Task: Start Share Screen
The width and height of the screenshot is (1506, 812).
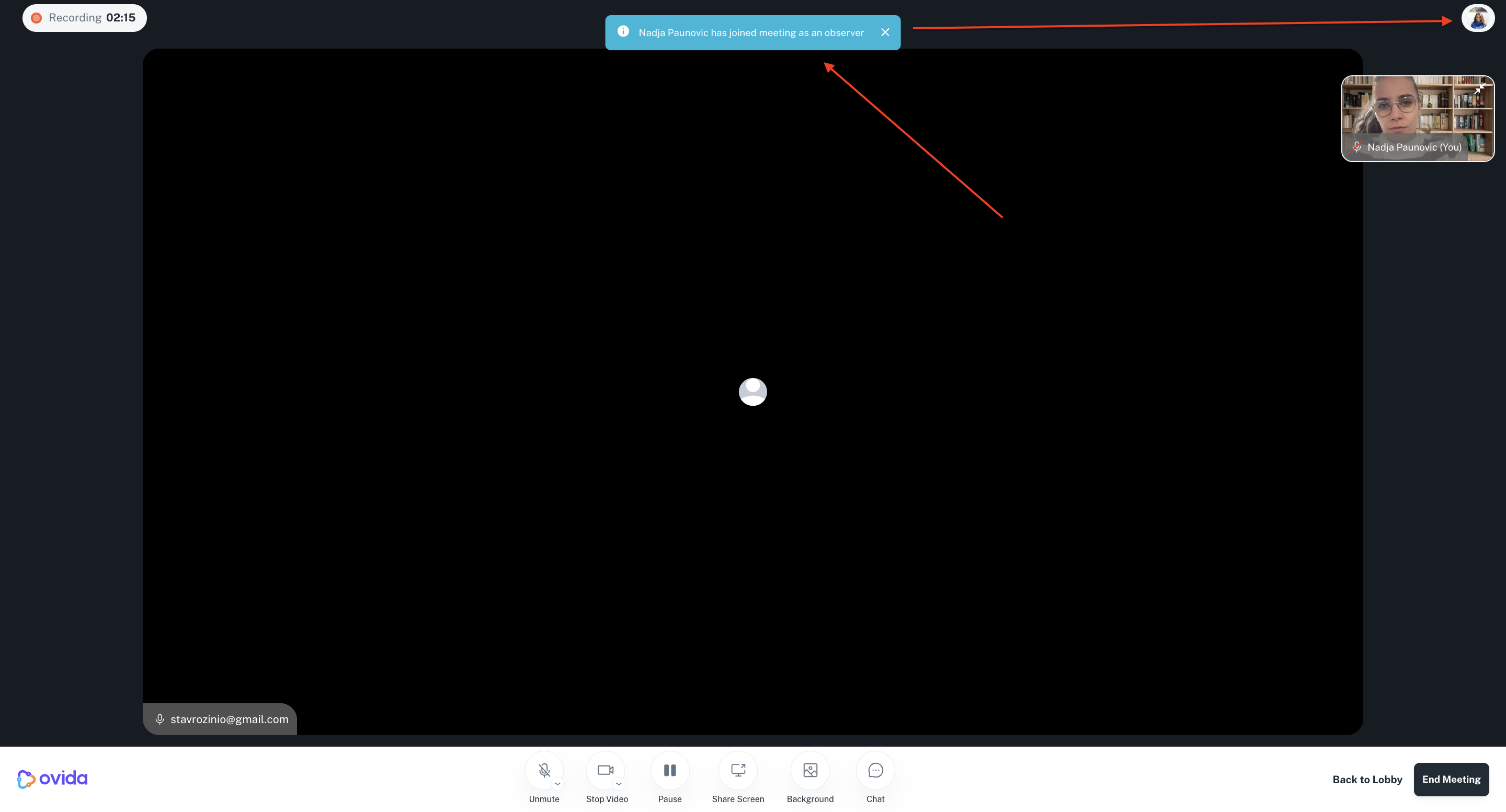Action: (738, 770)
